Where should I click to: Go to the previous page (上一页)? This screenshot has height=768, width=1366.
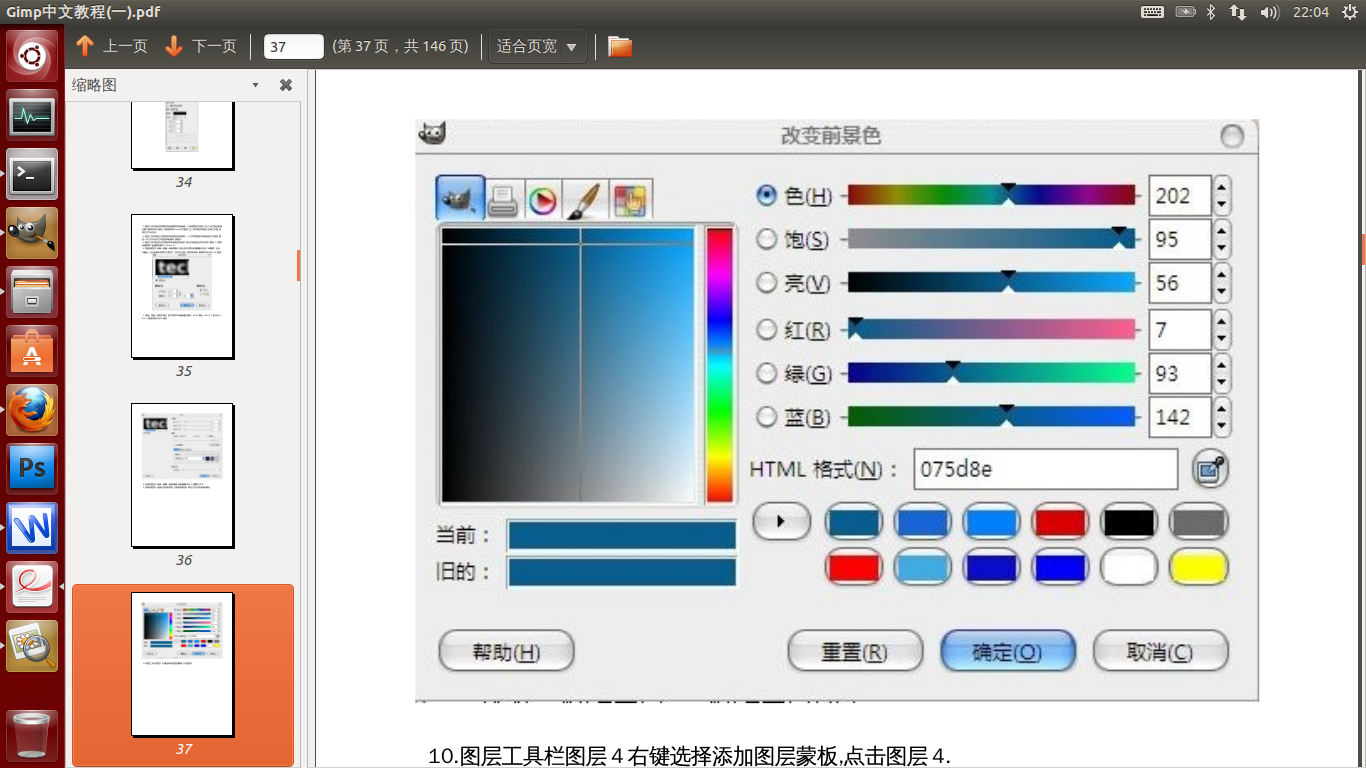[x=111, y=46]
